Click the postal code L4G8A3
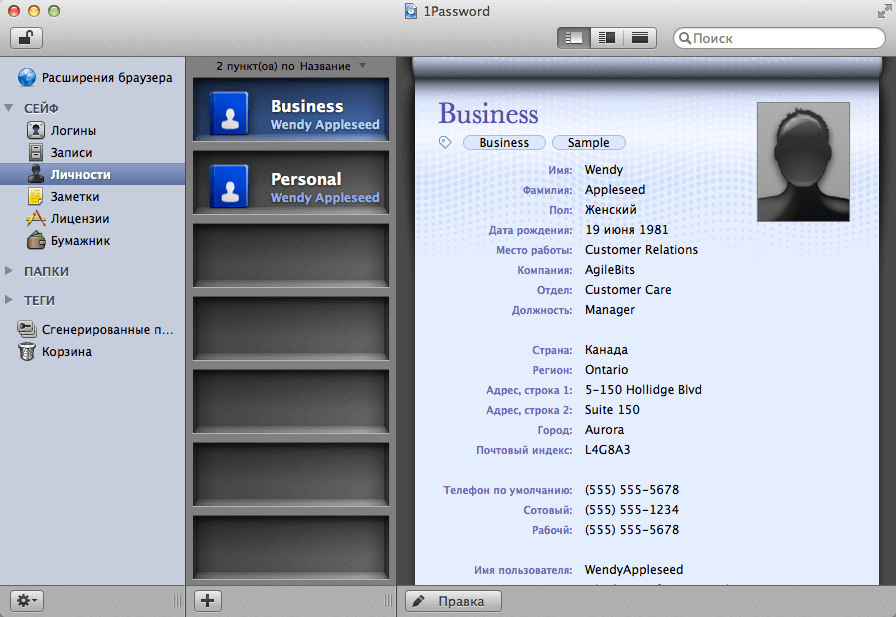The height and width of the screenshot is (617, 896). click(607, 450)
